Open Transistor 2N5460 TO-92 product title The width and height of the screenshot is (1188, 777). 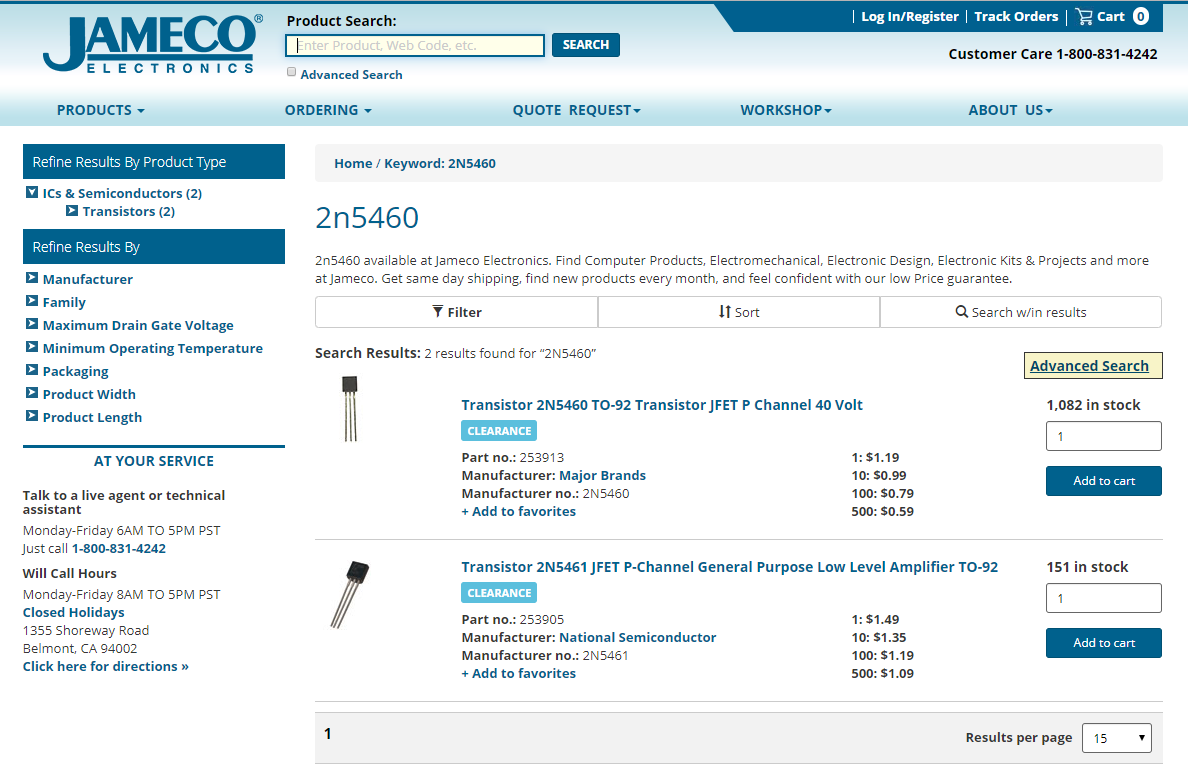coord(662,405)
